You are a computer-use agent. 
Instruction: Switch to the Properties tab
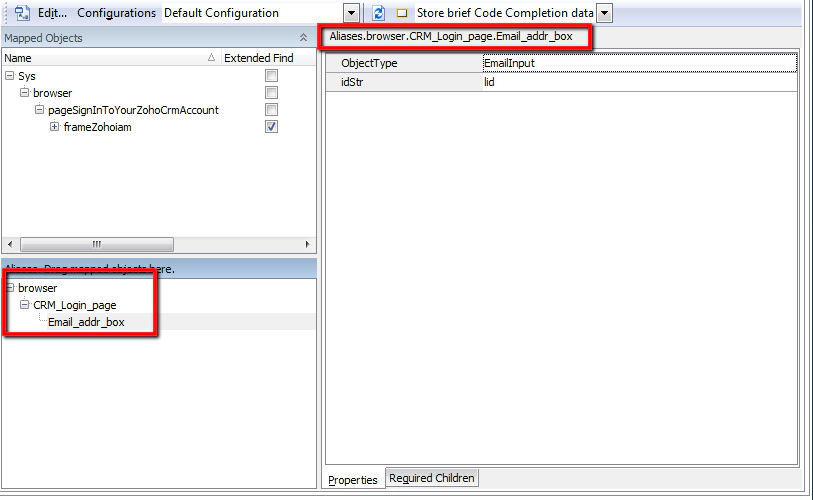pyautogui.click(x=353, y=480)
